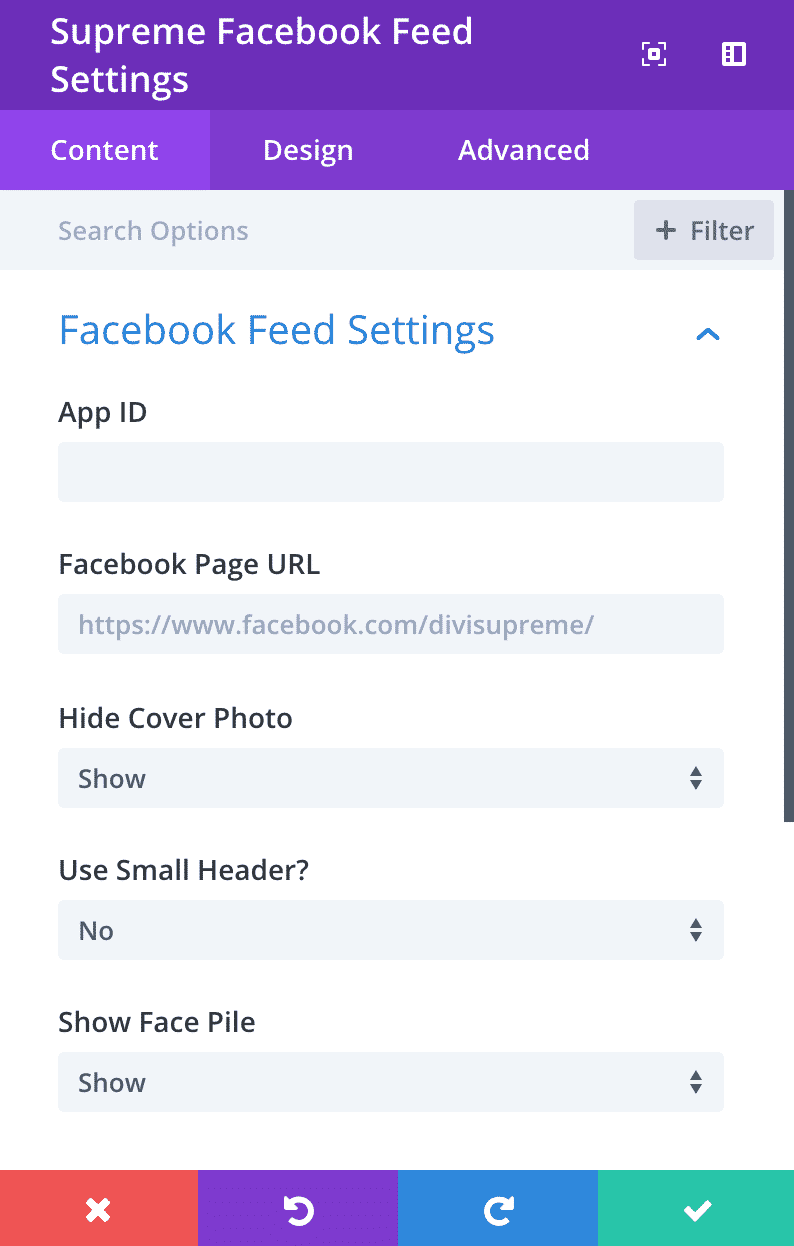Switch to the Advanced tab
Image resolution: width=794 pixels, height=1246 pixels.
(x=524, y=150)
